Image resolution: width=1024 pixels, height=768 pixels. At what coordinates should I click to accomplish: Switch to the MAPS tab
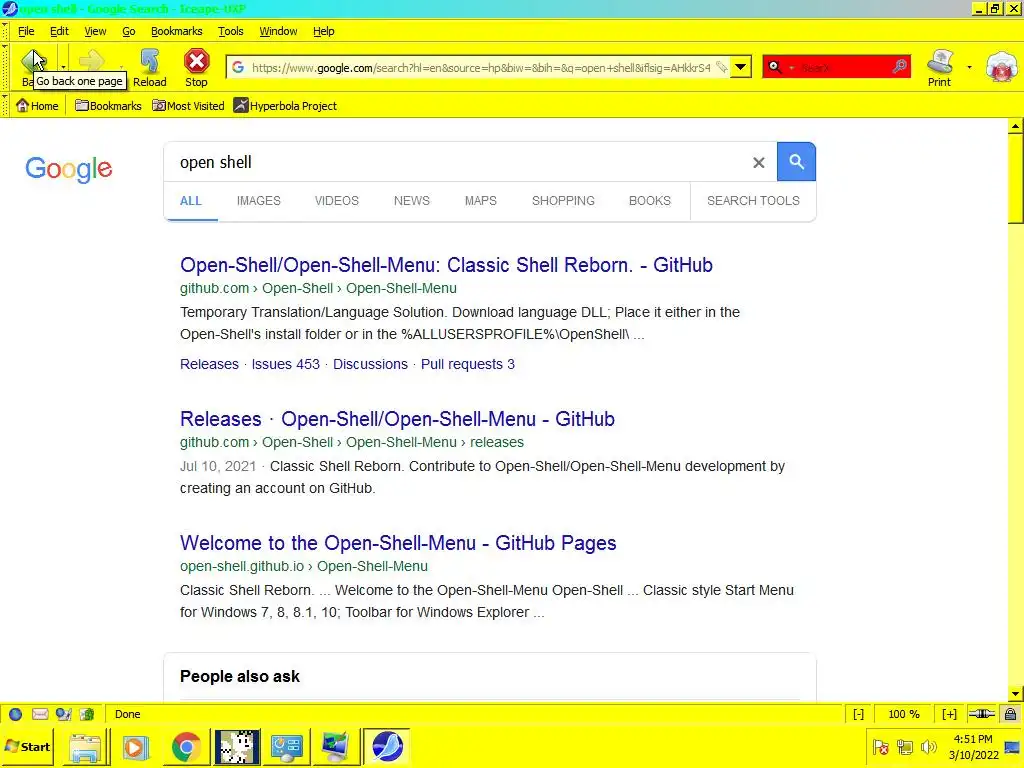(x=481, y=201)
